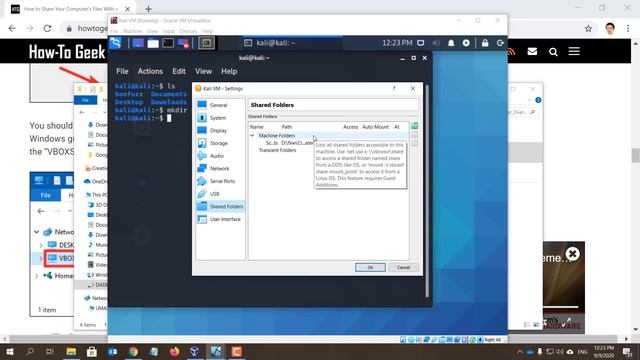Click the Kali panel logout icon
The image size is (640, 360).
[x=500, y=43]
